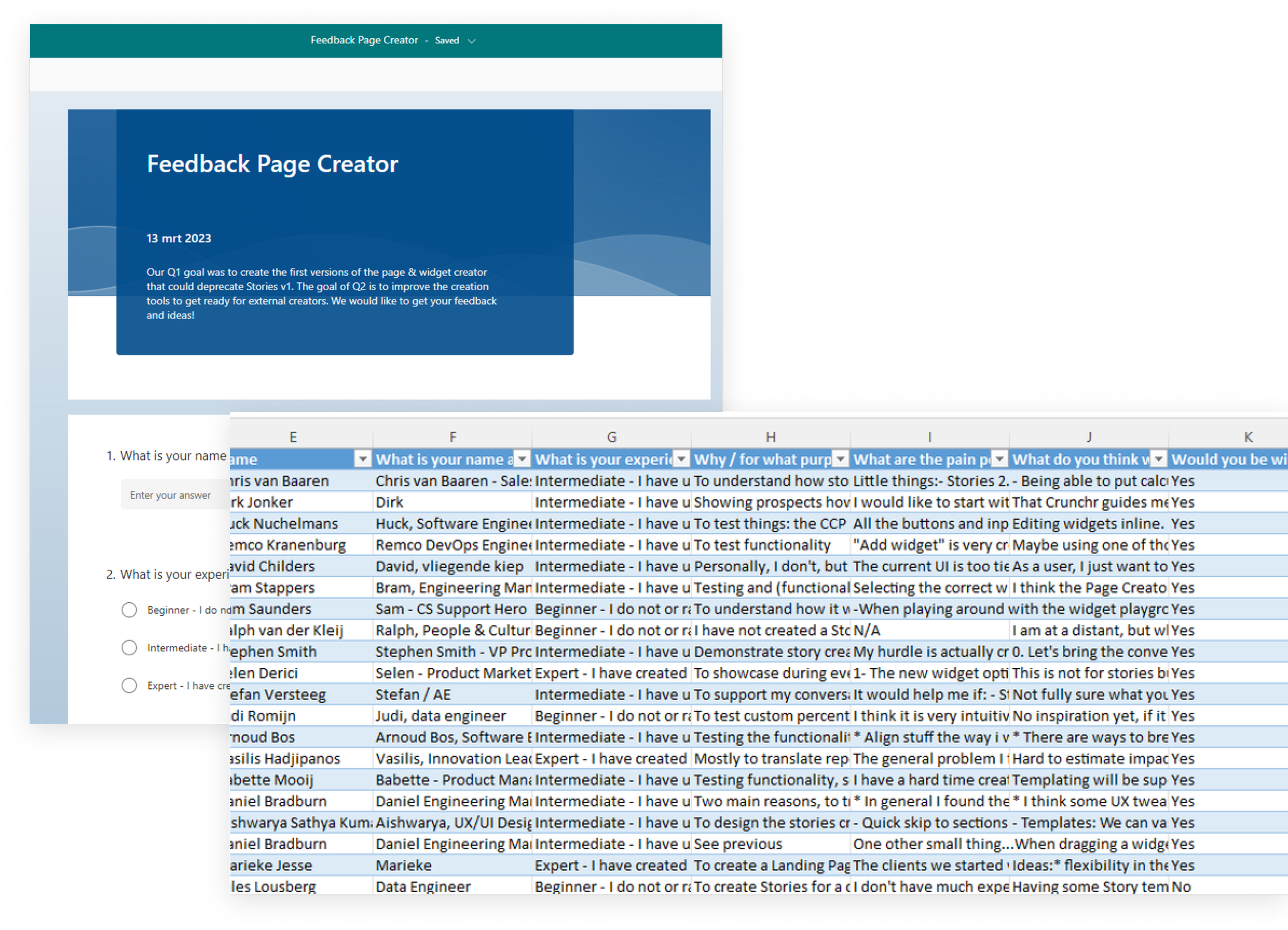Open filter for 'What is your name' column
The width and height of the screenshot is (1288, 930).
coord(521,459)
